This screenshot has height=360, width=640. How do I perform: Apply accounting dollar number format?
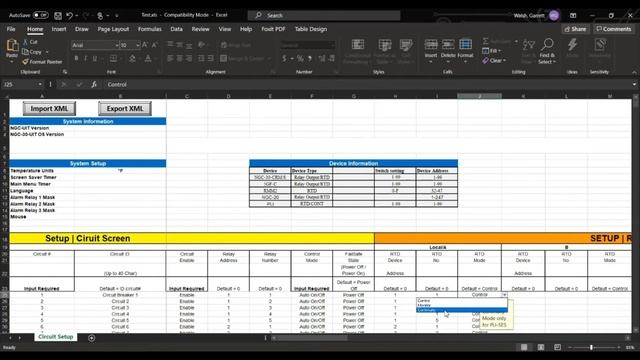(284, 59)
